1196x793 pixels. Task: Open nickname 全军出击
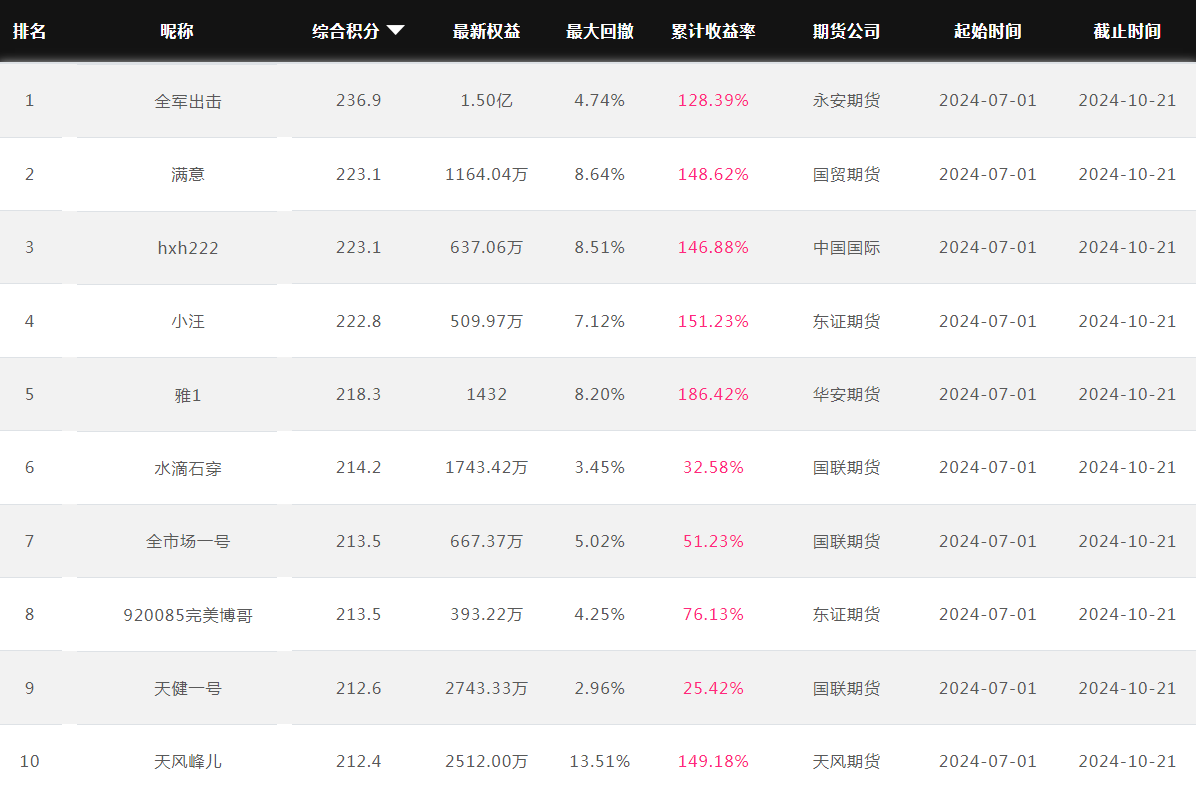188,101
